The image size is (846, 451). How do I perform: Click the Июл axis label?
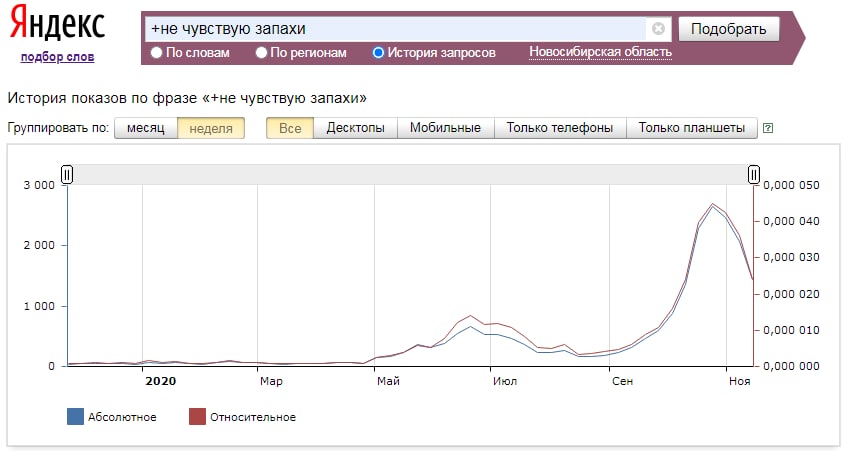point(505,381)
